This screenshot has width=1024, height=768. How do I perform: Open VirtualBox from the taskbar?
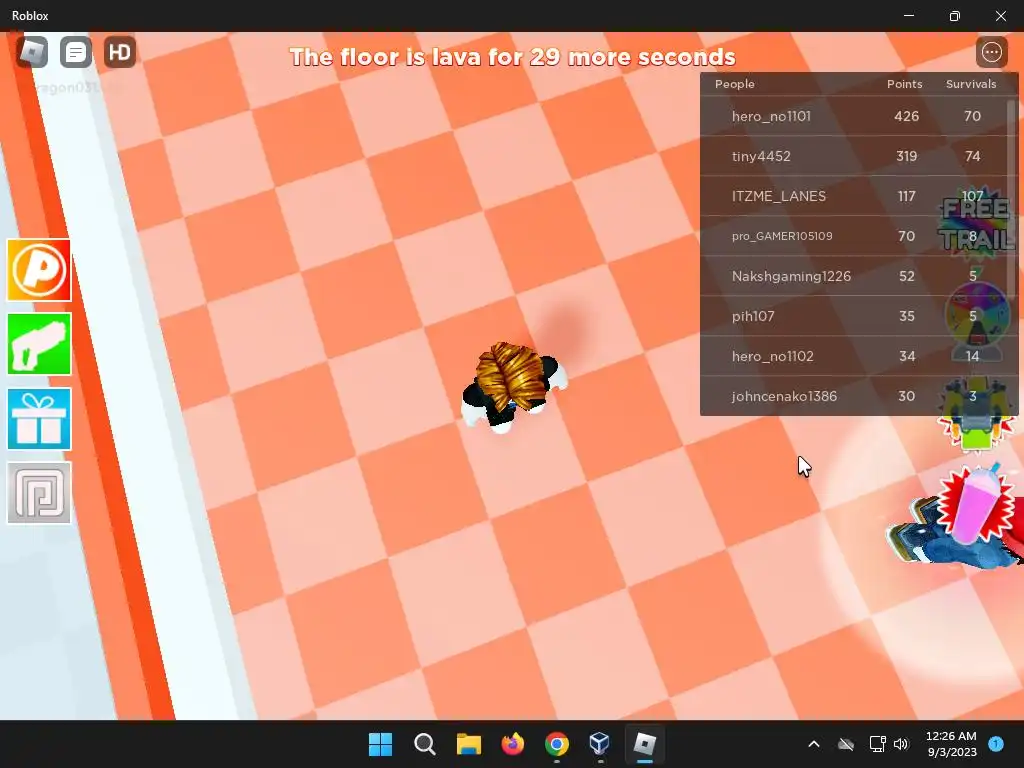tap(600, 744)
